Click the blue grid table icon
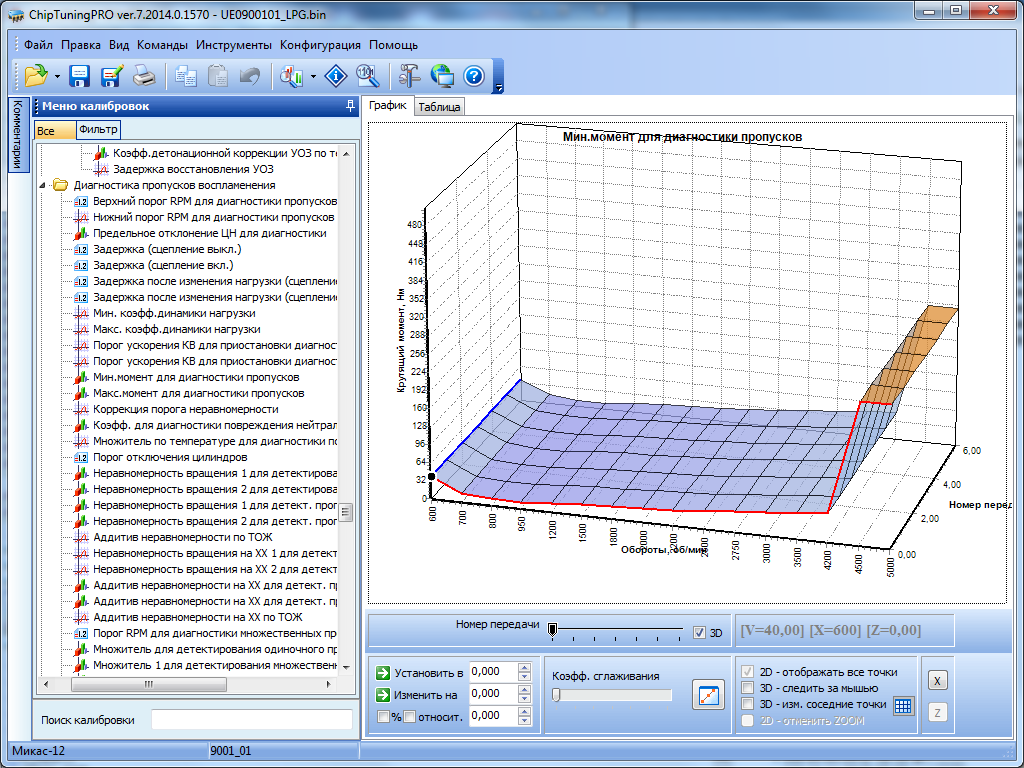The image size is (1024, 768). coord(903,705)
